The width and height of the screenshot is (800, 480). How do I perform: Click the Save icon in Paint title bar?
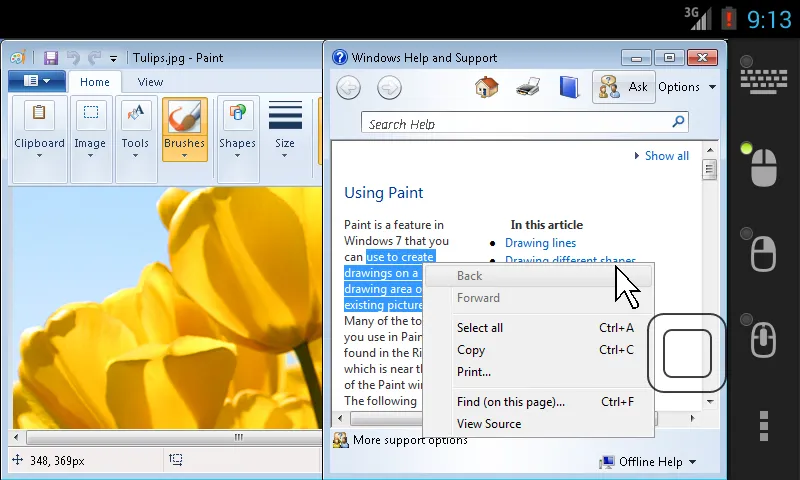pos(51,58)
